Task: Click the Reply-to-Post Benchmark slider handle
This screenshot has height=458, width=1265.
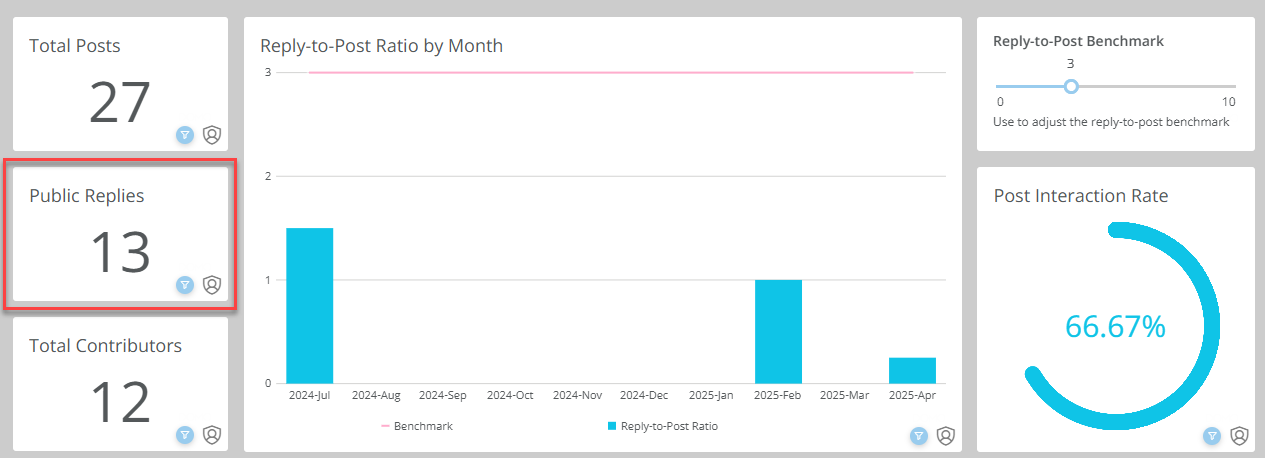Action: [1071, 87]
